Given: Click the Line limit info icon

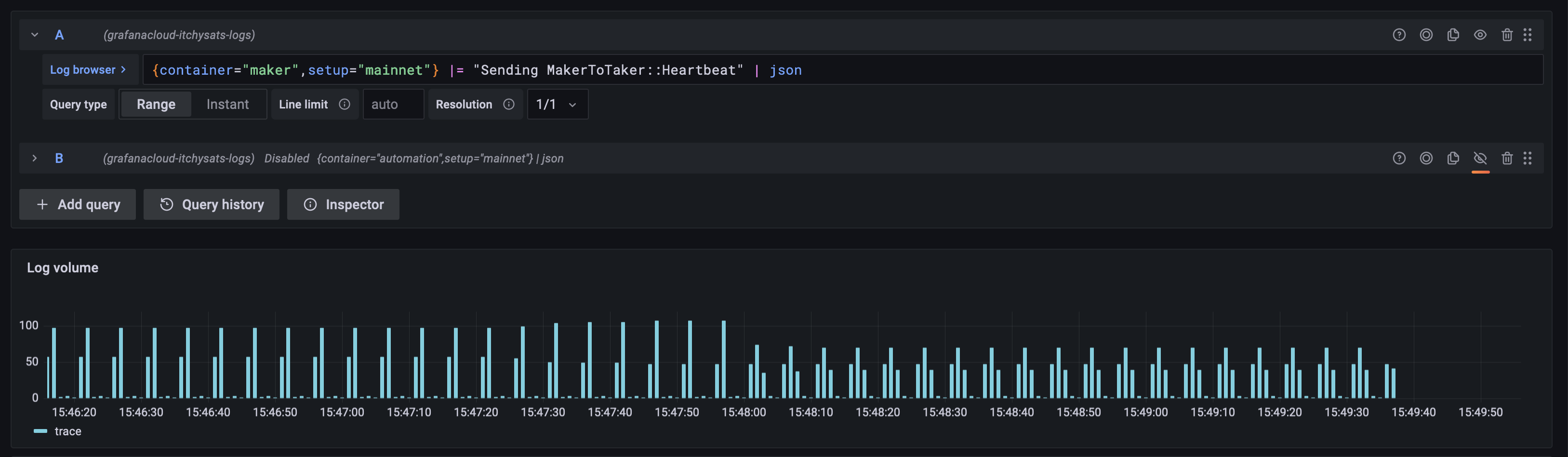Looking at the screenshot, I should click(345, 104).
